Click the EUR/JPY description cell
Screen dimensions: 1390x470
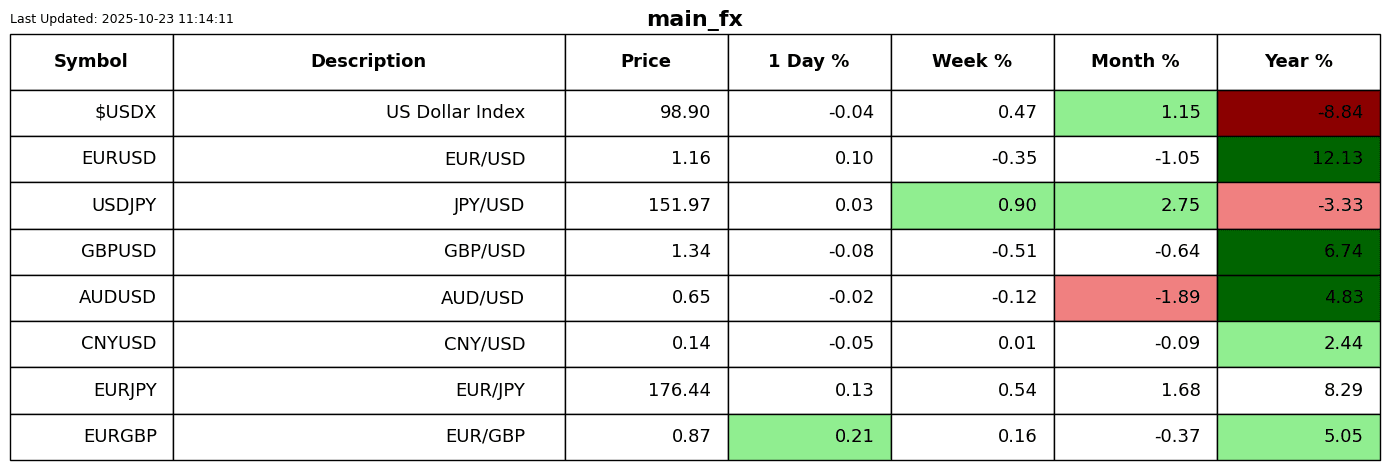[368, 391]
